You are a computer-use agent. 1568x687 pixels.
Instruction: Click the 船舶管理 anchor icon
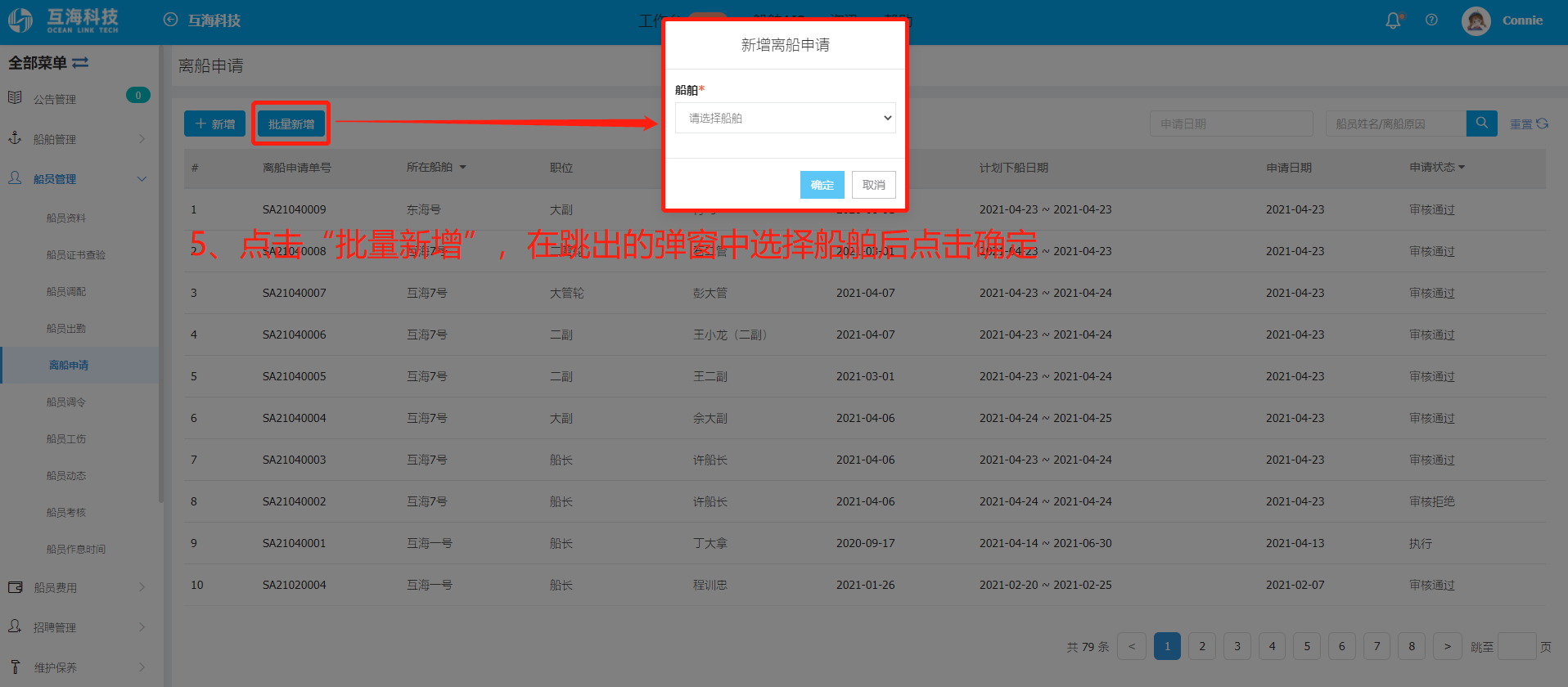click(x=15, y=138)
